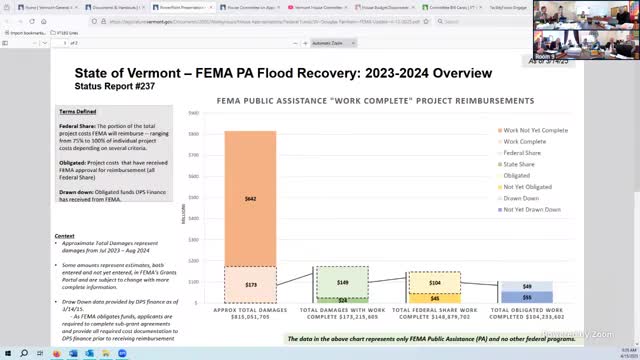Open Firefox from the taskbar

pos(57,353)
